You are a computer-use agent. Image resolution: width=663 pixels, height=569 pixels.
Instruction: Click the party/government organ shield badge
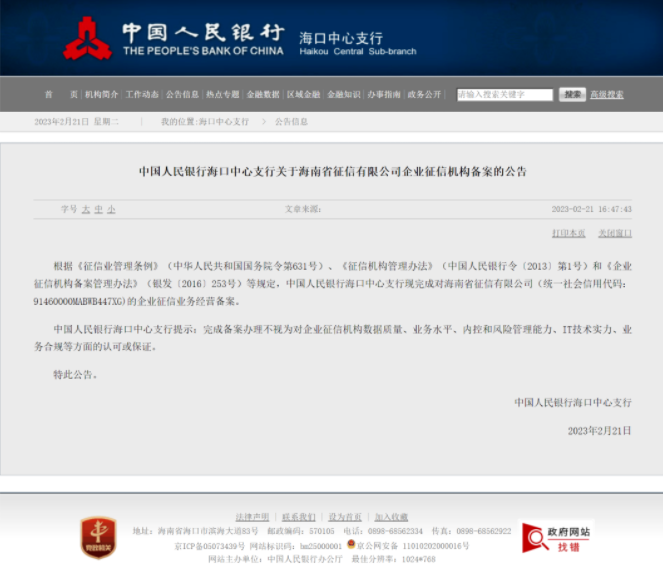point(99,537)
